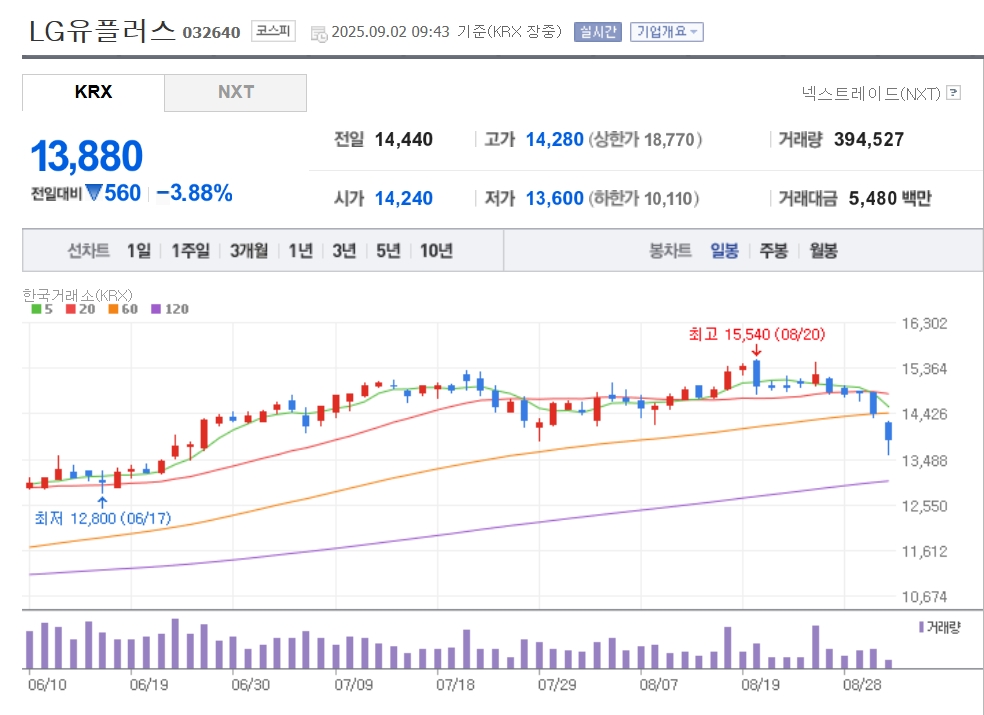Click the trading volume value 394,527
The width and height of the screenshot is (984, 715).
tap(869, 139)
